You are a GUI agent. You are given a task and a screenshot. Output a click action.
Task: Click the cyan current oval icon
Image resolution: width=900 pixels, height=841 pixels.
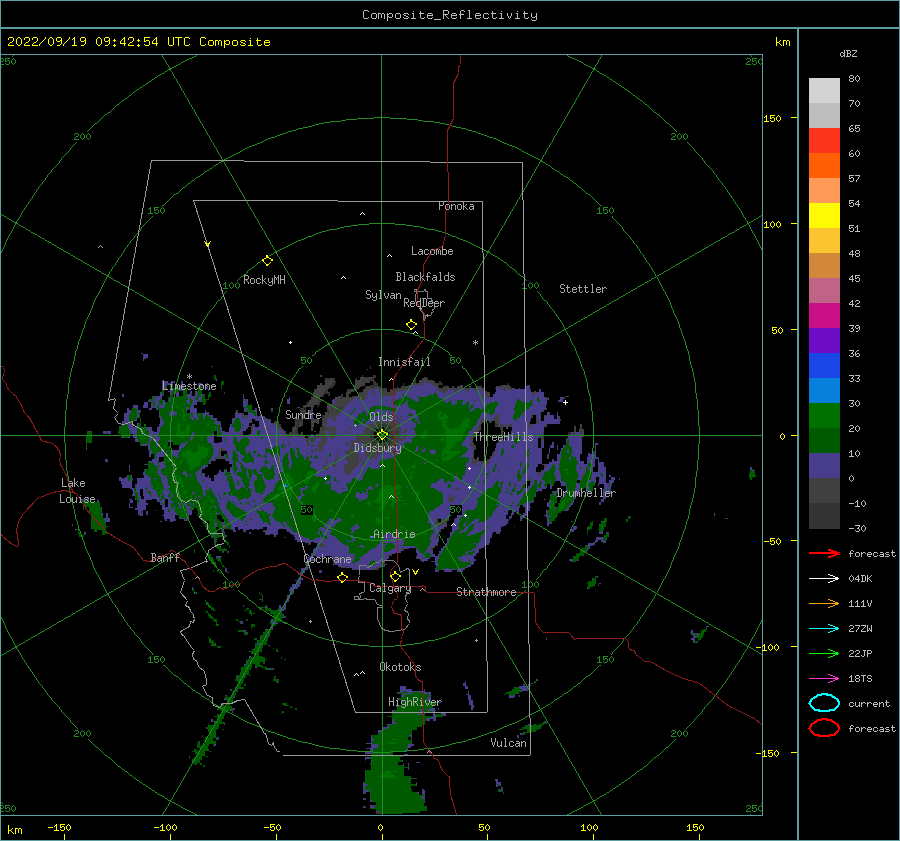(824, 703)
